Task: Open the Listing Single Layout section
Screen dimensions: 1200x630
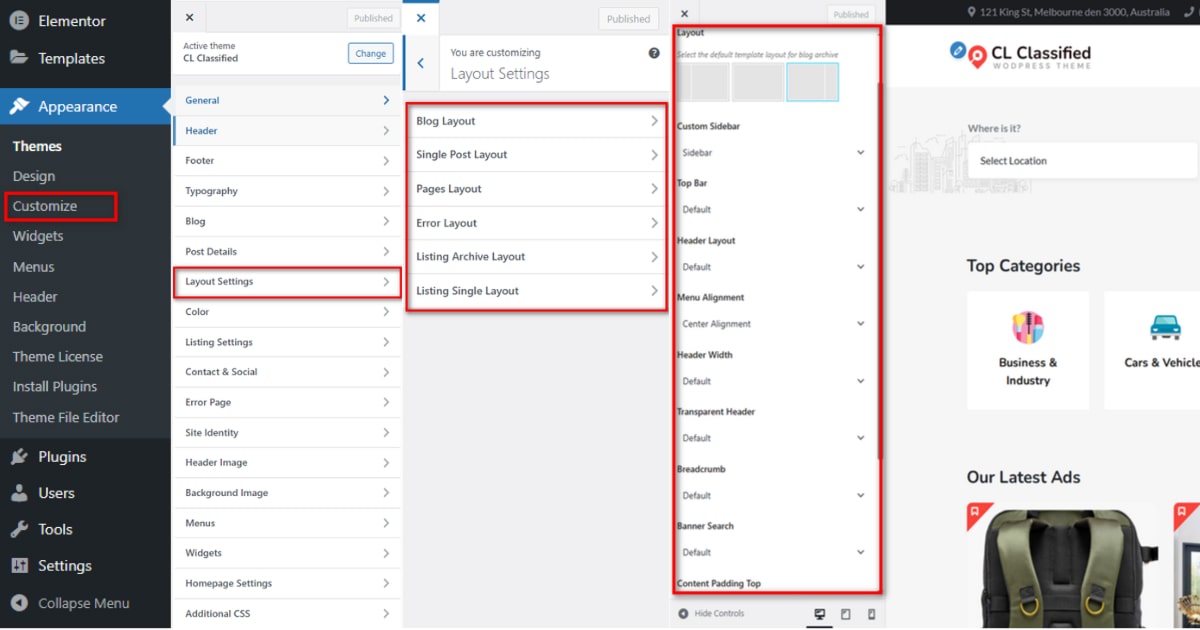Action: [x=537, y=291]
